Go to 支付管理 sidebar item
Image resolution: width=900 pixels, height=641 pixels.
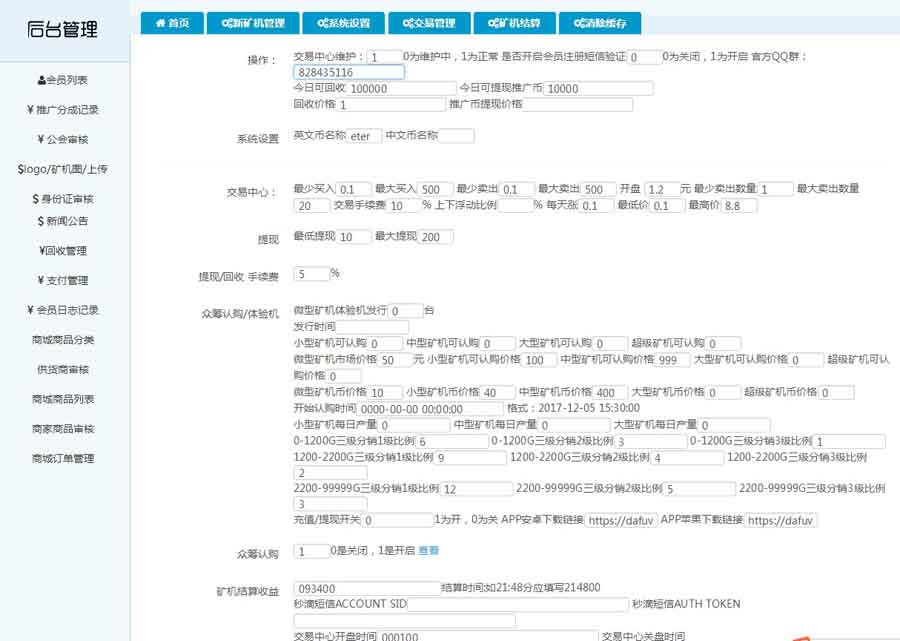pos(63,281)
